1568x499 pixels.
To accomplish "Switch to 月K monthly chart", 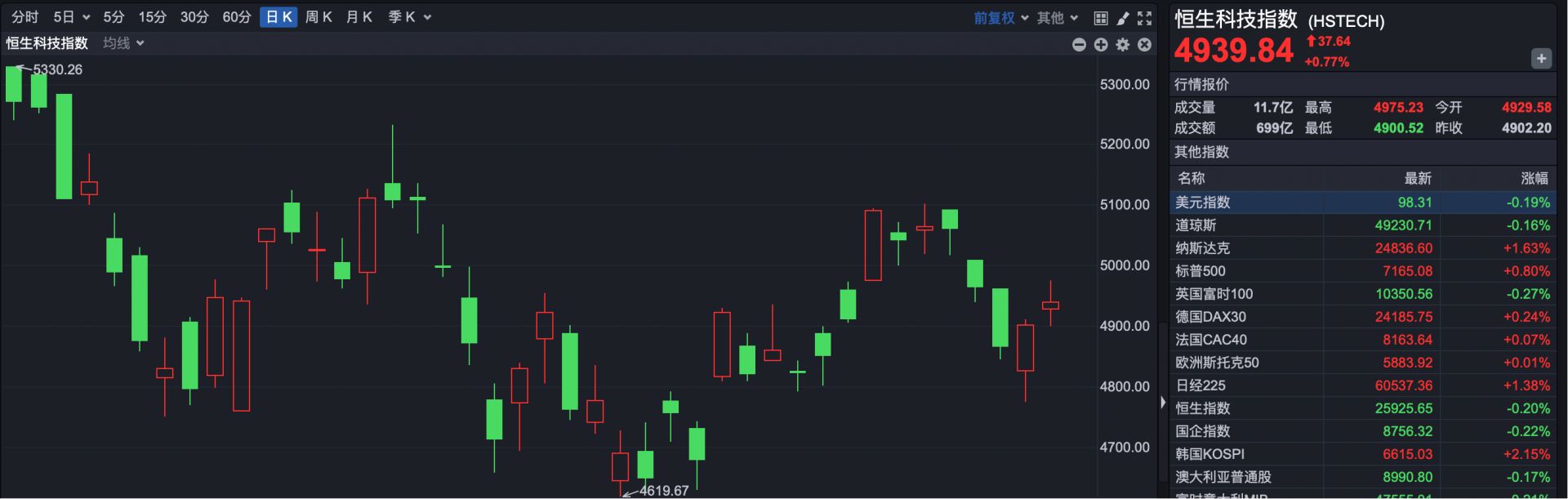I will click(359, 17).
